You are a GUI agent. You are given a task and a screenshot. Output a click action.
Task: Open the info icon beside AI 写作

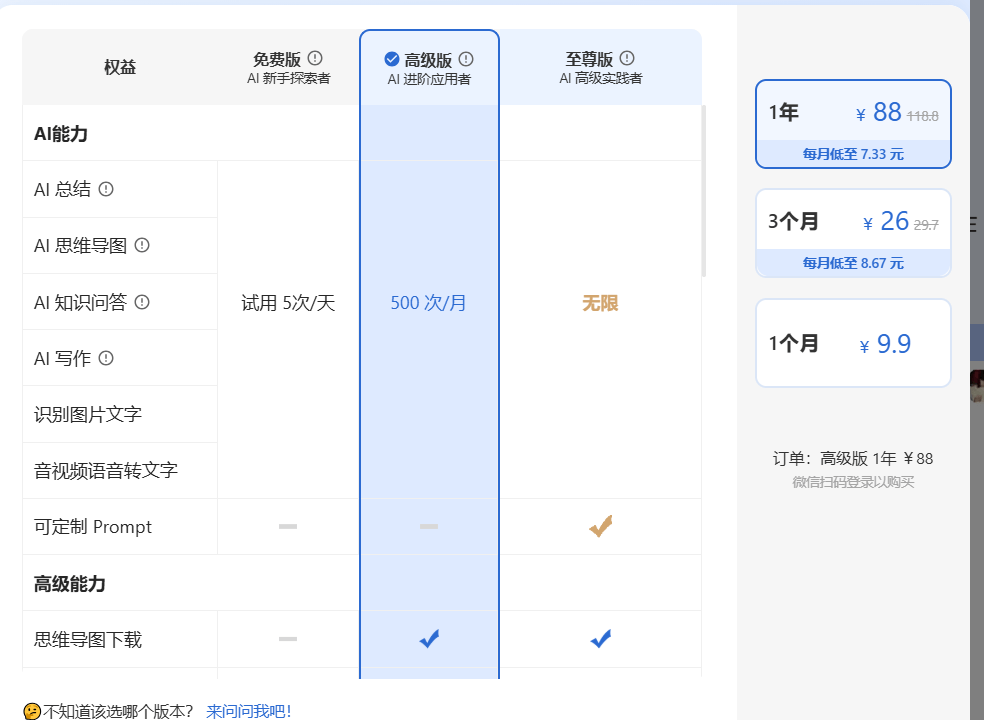(x=108, y=357)
